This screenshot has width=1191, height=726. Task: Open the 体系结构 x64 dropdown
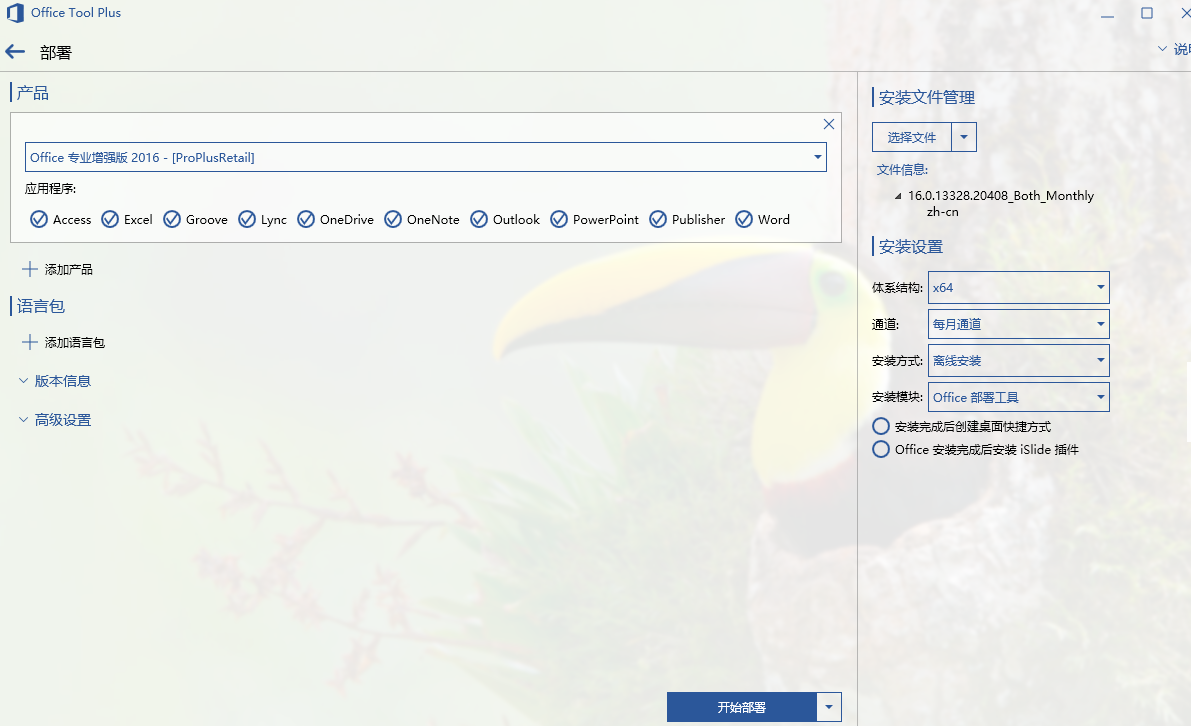pos(1019,287)
